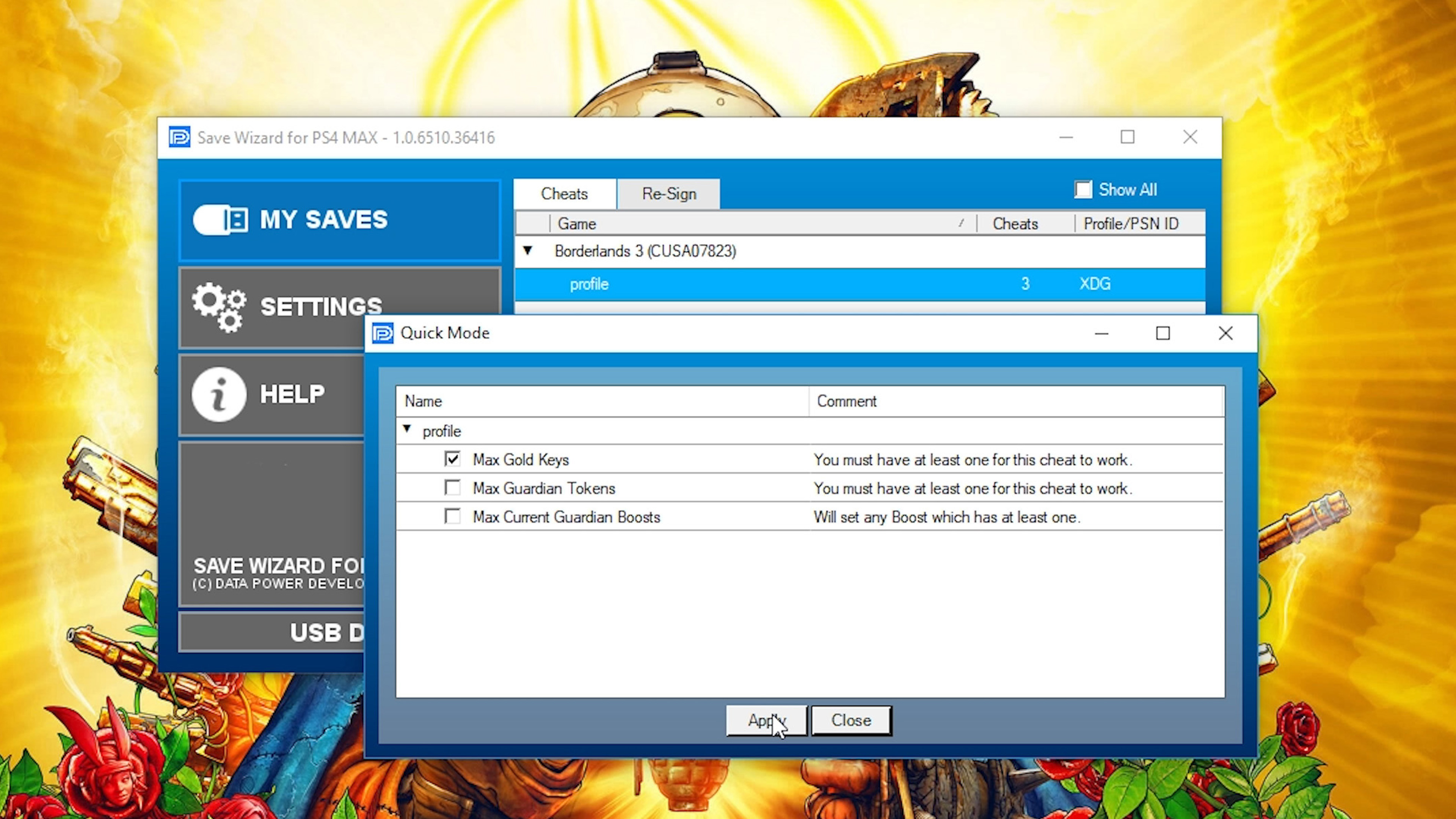The width and height of the screenshot is (1456, 819).
Task: Switch to the Cheats tab
Action: (x=565, y=194)
